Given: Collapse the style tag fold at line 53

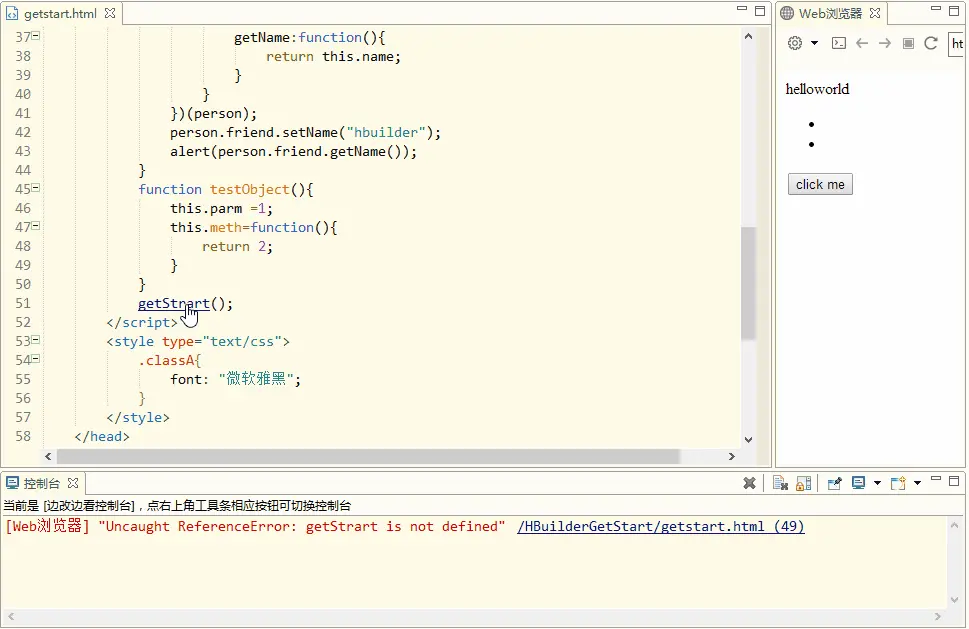Looking at the screenshot, I should (36, 340).
